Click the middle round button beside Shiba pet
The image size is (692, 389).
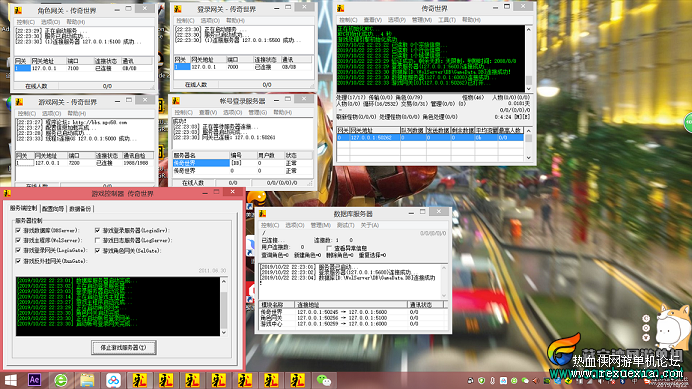pyautogui.click(x=646, y=328)
